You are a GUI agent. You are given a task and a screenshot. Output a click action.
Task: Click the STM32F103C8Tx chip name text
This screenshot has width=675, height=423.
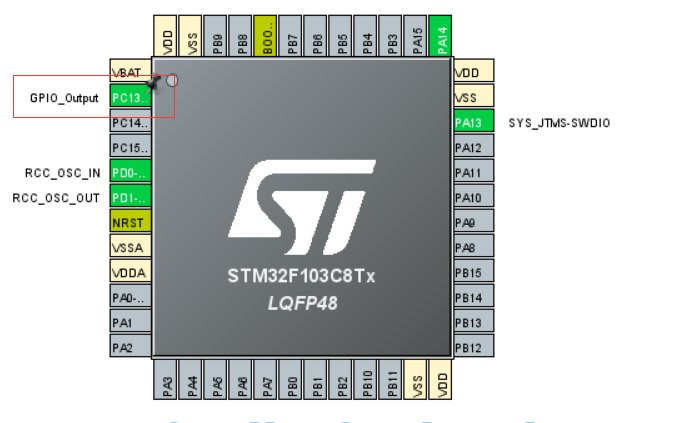301,276
